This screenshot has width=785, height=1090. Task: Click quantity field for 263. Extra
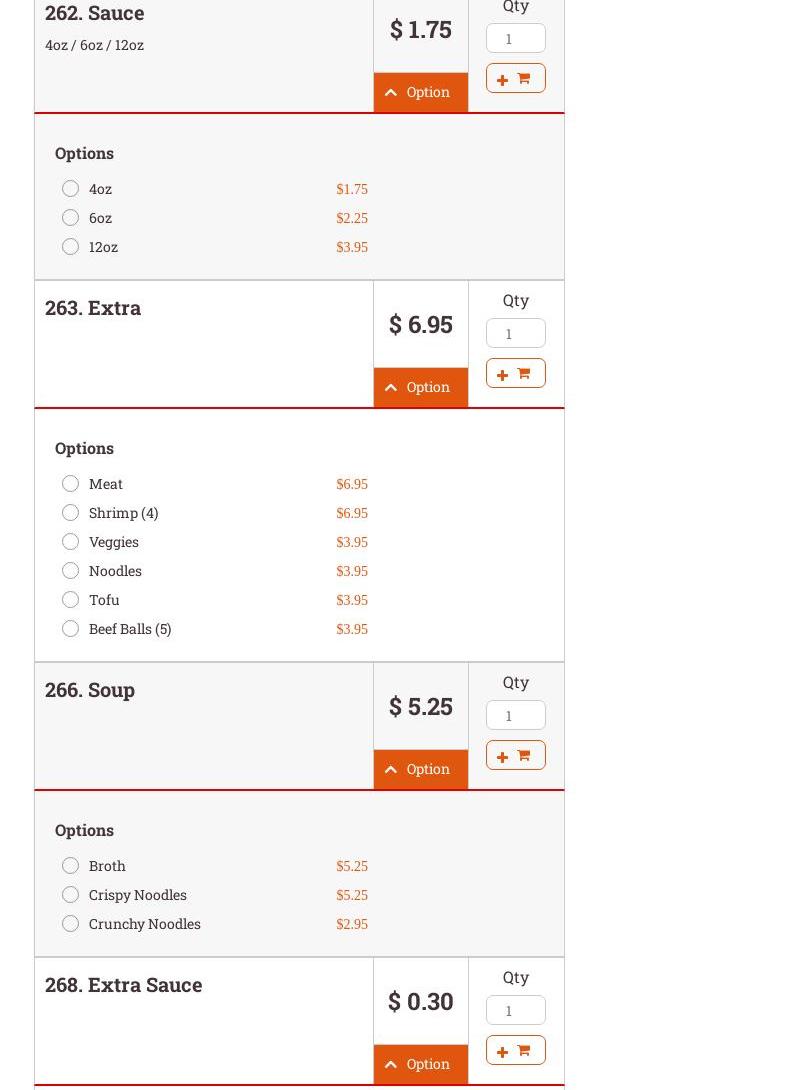[515, 333]
